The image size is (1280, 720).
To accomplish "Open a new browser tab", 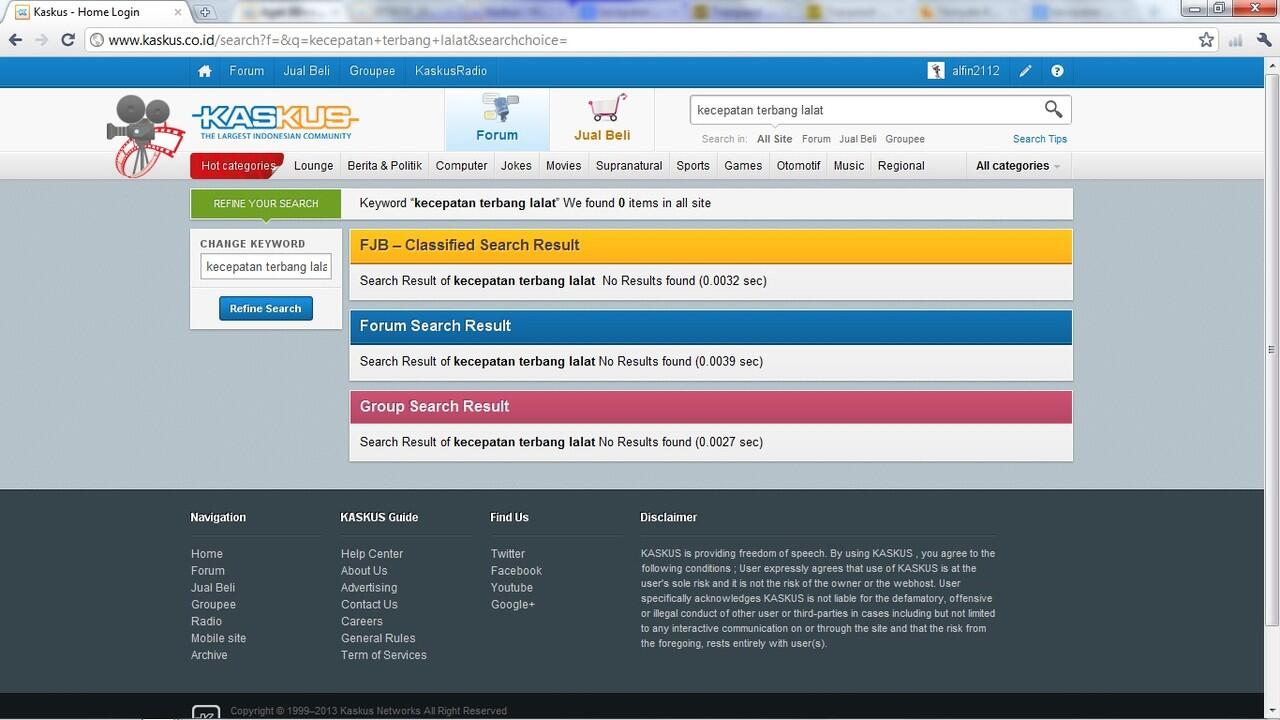I will tap(204, 12).
